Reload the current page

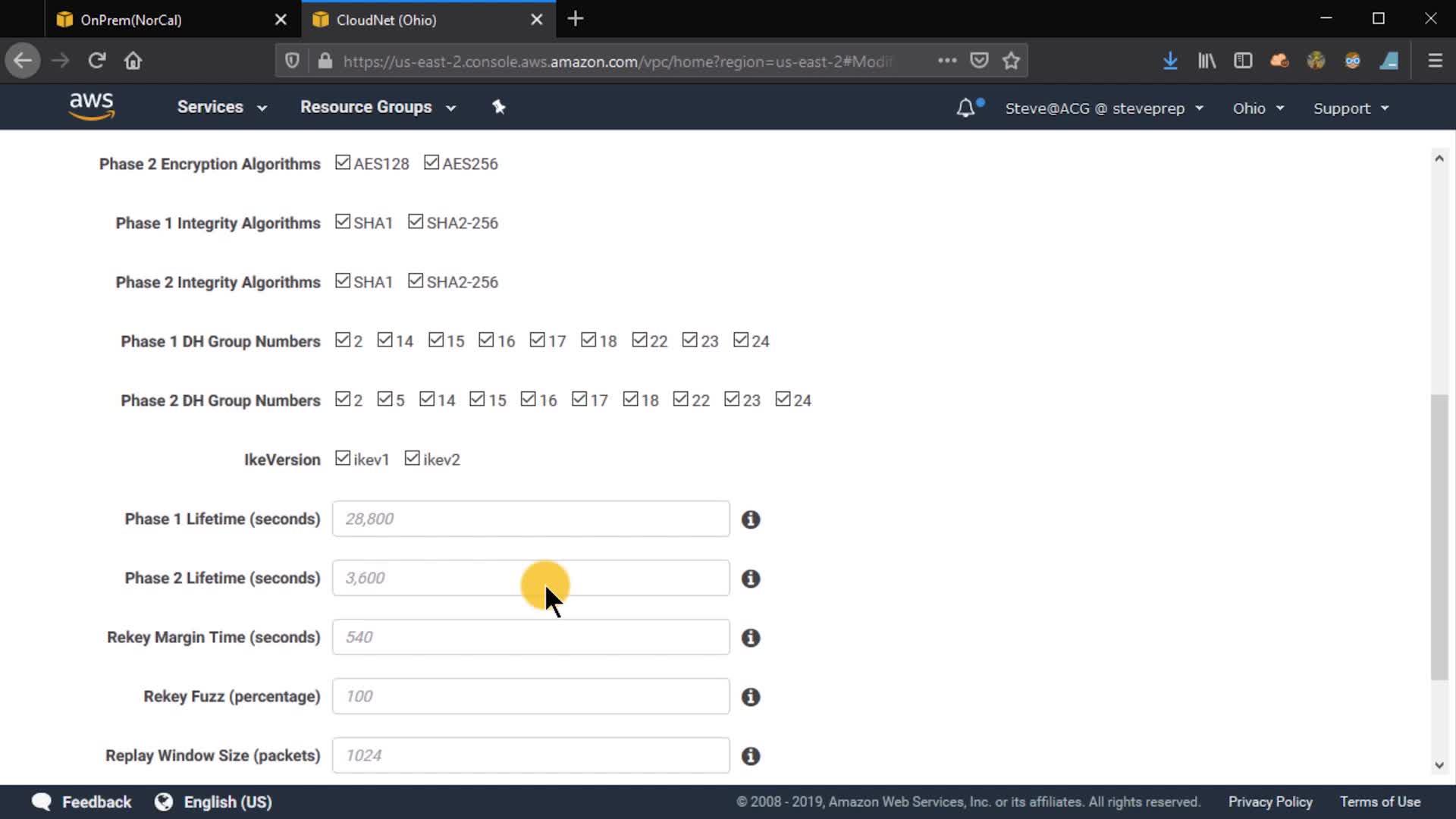(x=96, y=61)
